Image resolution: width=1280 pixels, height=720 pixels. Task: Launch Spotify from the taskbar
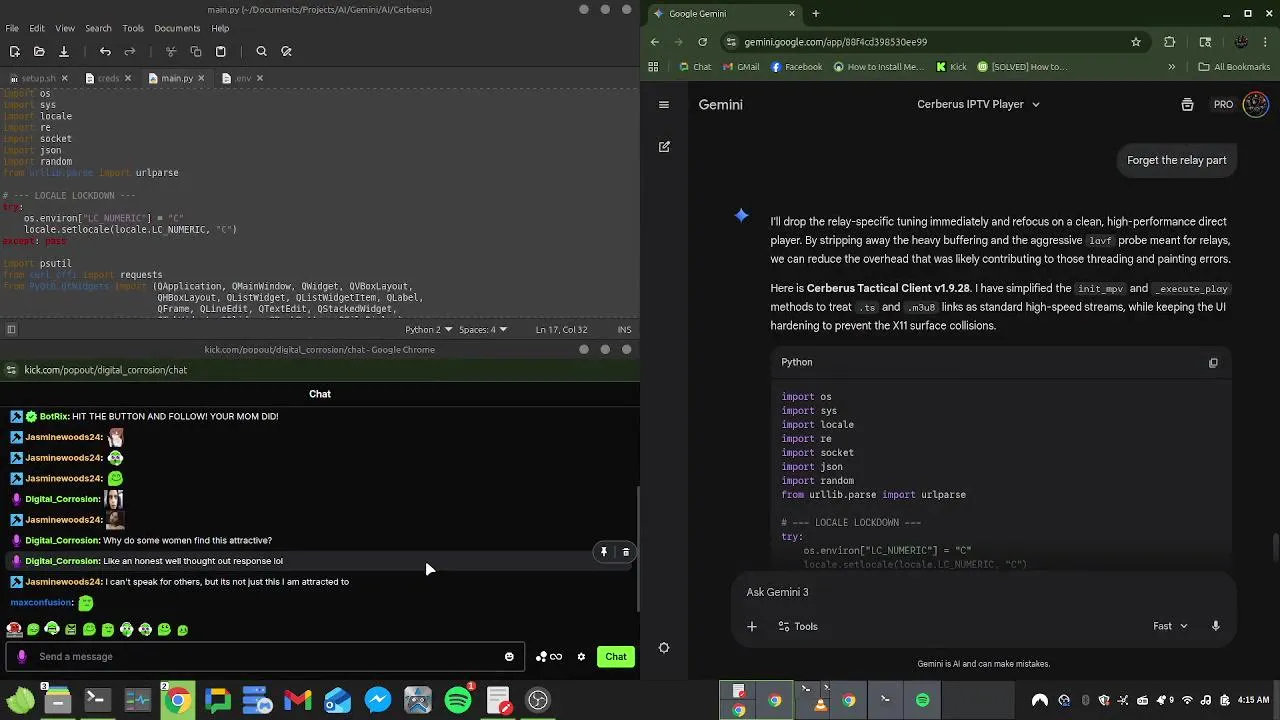click(x=458, y=700)
